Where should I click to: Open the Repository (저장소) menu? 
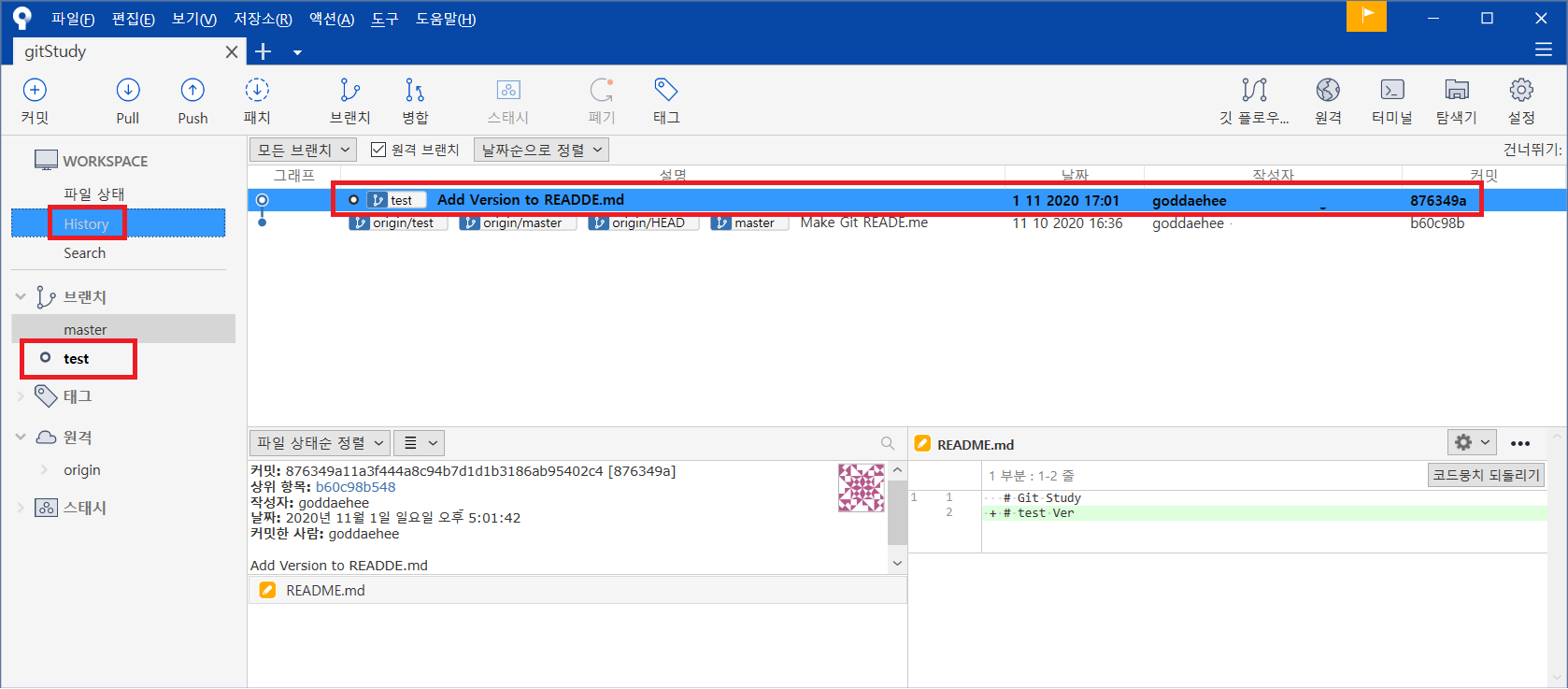263,19
